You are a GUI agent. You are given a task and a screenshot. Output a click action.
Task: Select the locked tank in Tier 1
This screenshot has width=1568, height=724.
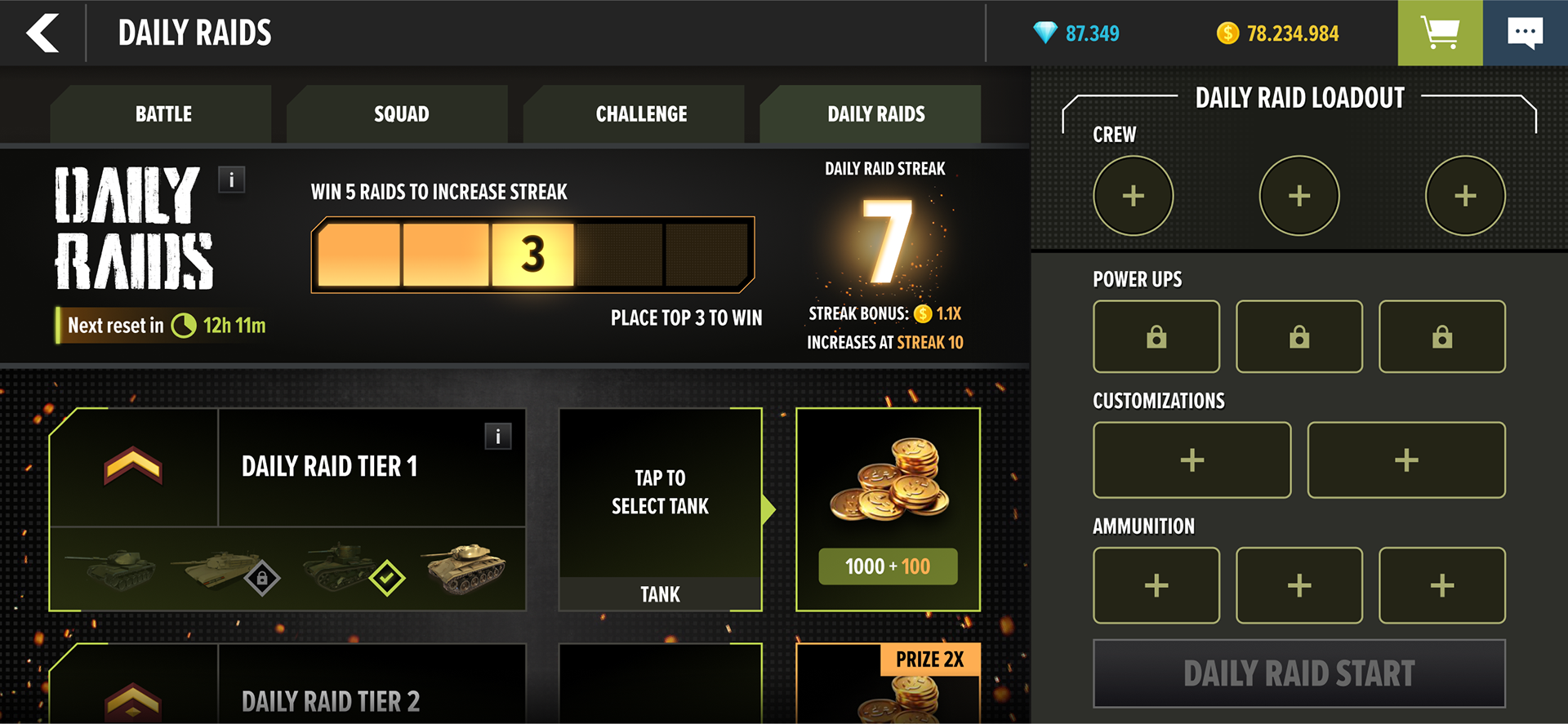pos(225,570)
